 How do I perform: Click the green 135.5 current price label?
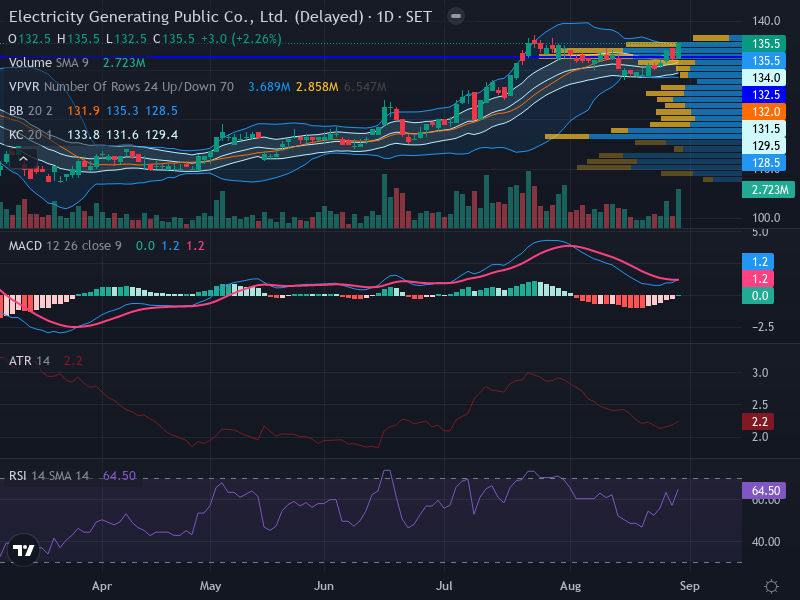point(764,43)
